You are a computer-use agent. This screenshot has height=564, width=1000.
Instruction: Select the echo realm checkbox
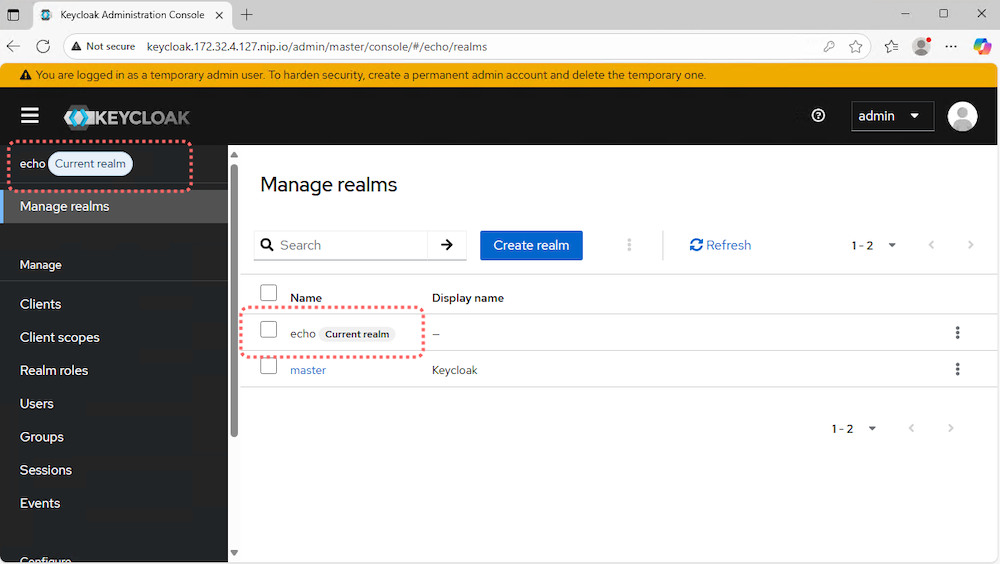click(268, 330)
